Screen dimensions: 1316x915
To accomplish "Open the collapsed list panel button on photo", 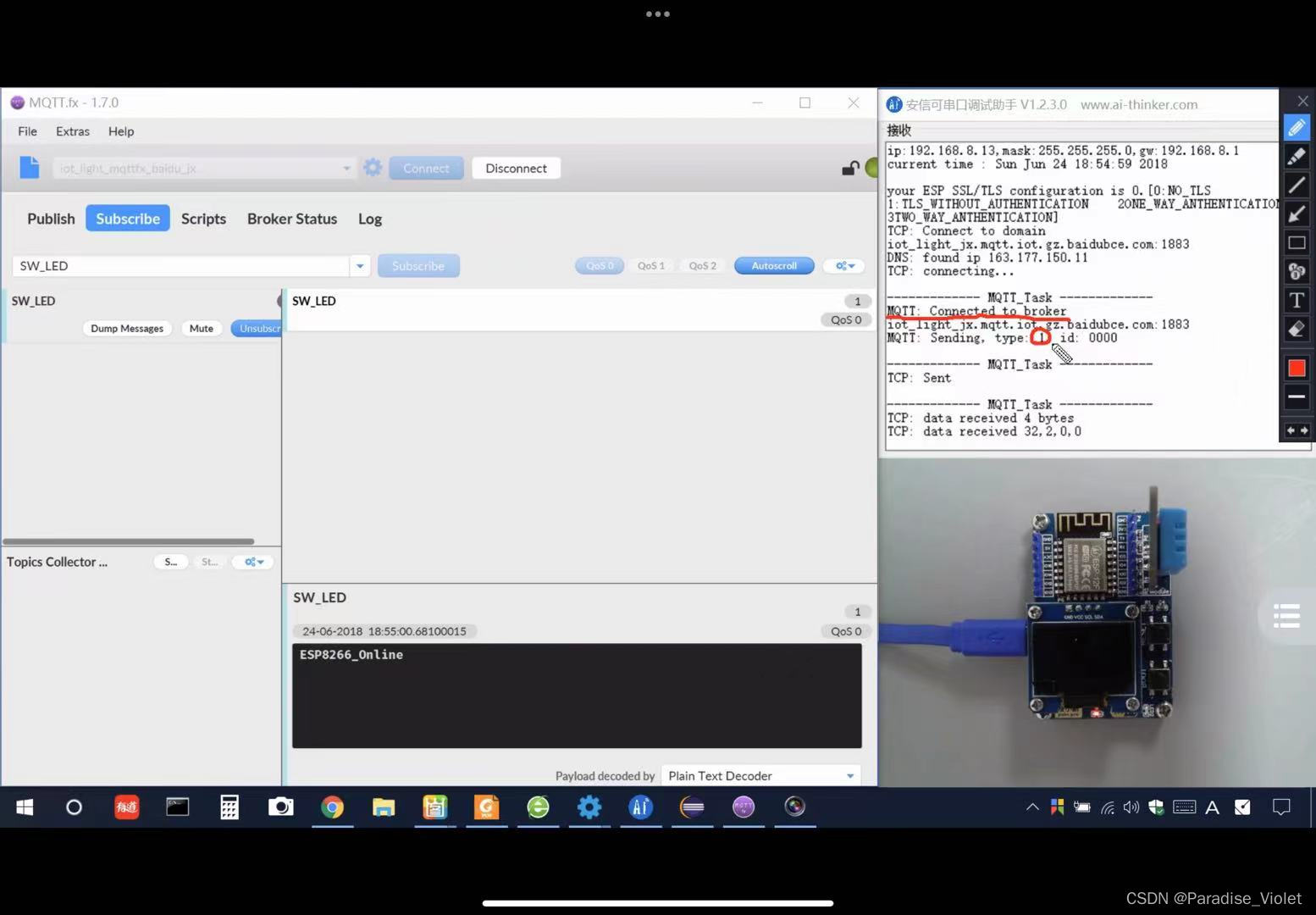I will click(x=1286, y=616).
